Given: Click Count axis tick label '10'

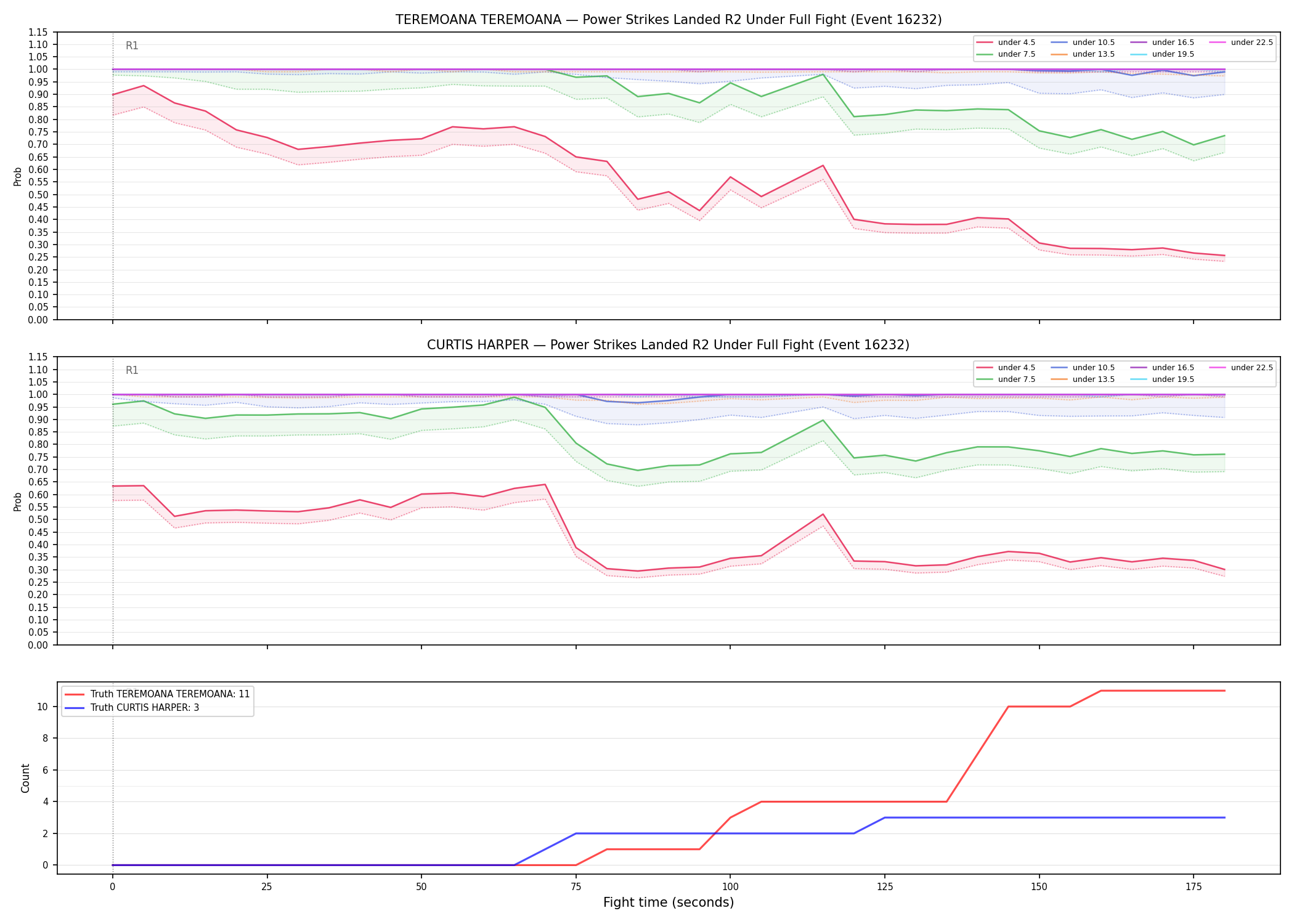Looking at the screenshot, I should 42,707.
